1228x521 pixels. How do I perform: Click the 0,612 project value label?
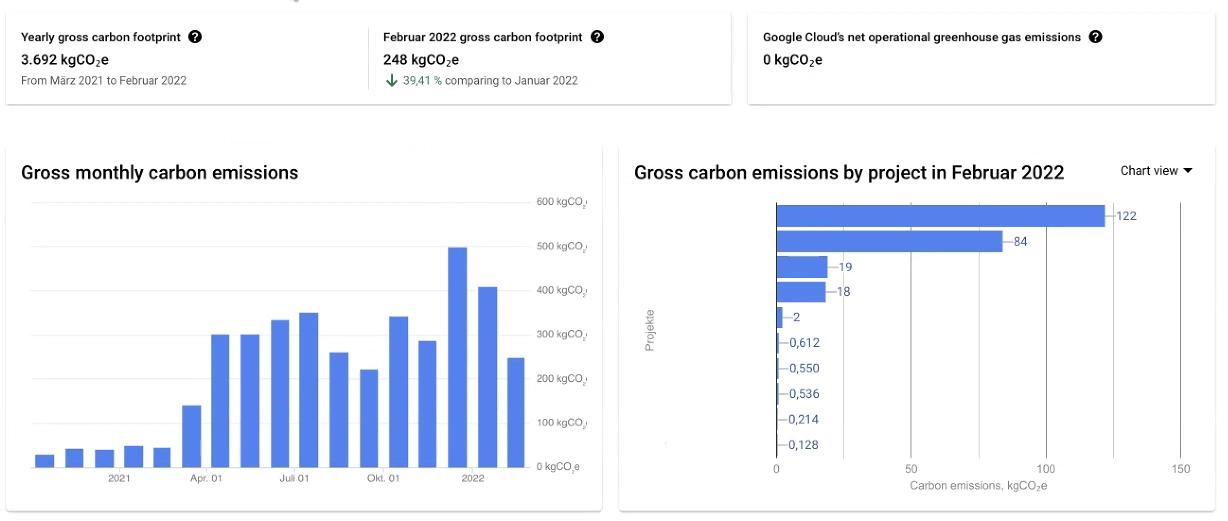click(x=804, y=343)
